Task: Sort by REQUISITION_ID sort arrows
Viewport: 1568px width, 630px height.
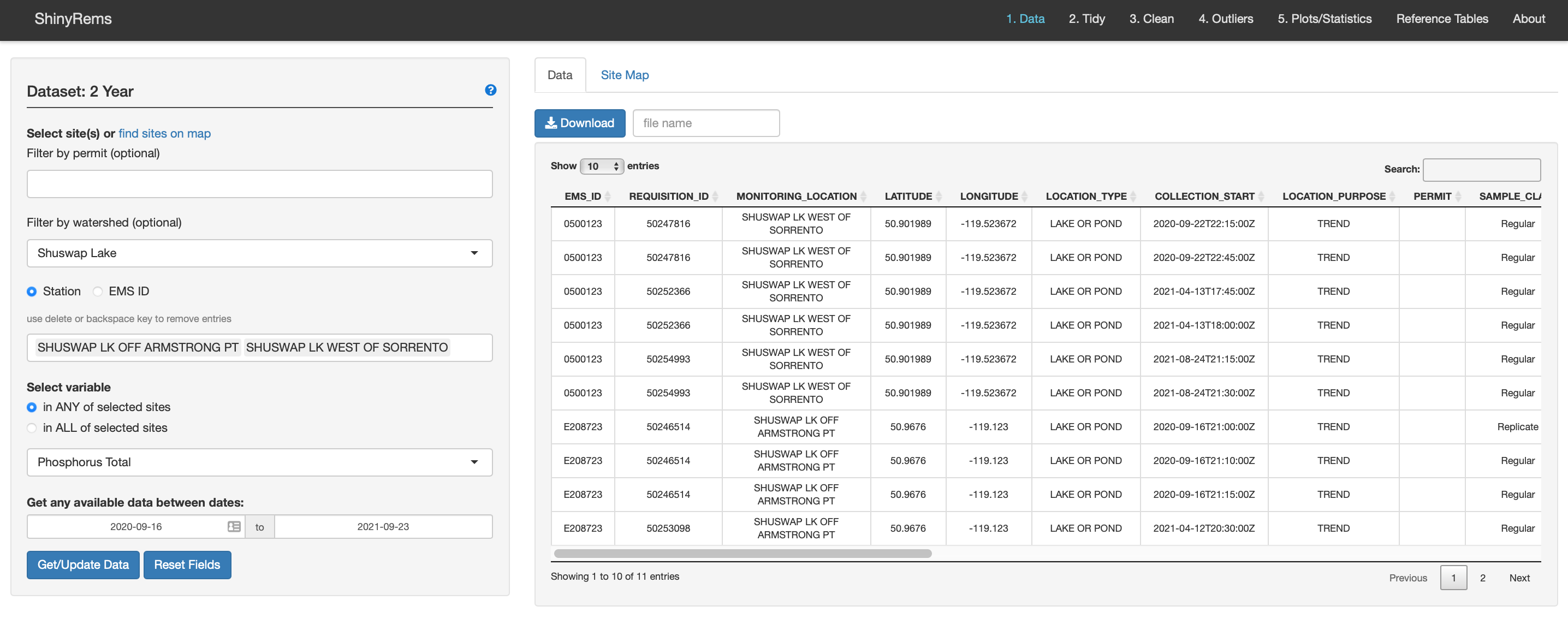Action: pos(715,196)
